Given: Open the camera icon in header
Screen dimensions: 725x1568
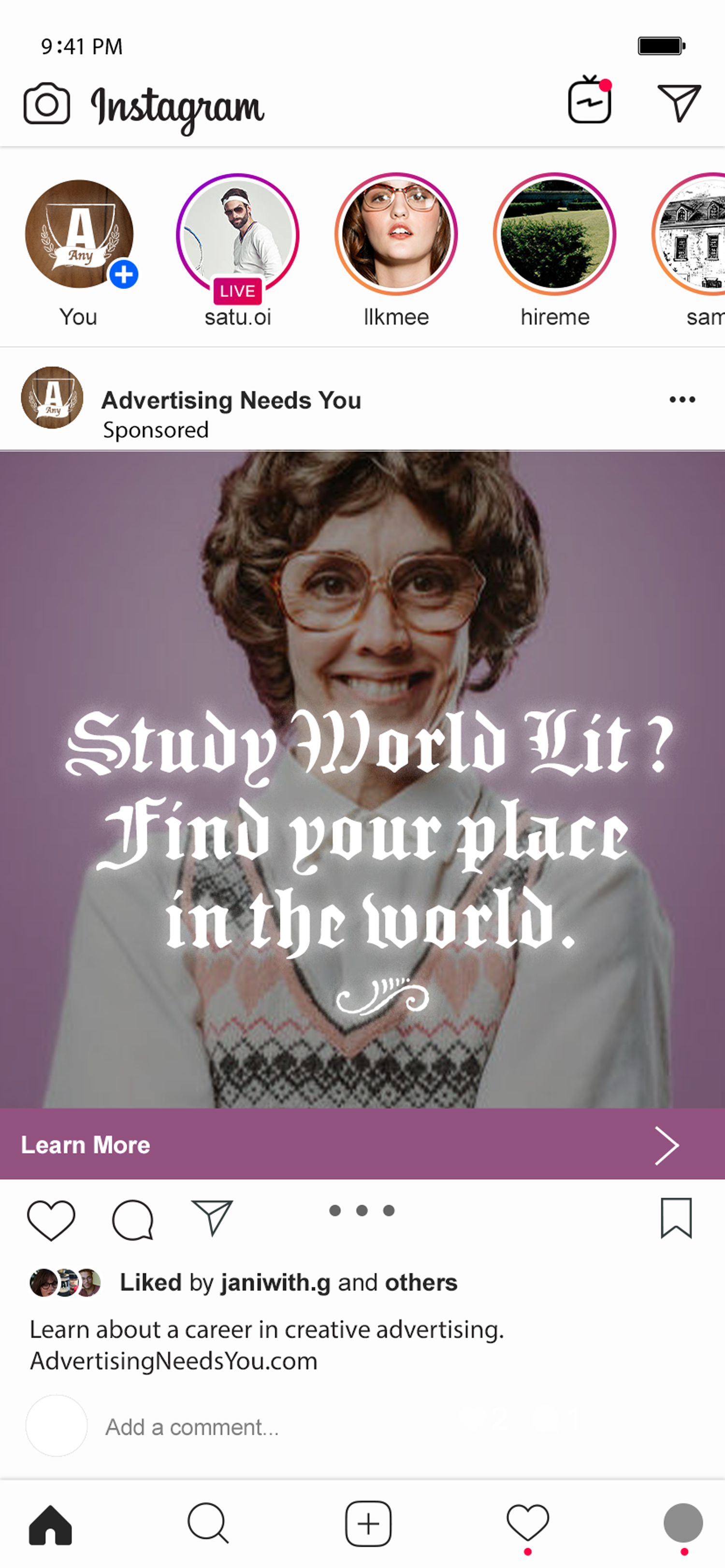Looking at the screenshot, I should tap(47, 103).
